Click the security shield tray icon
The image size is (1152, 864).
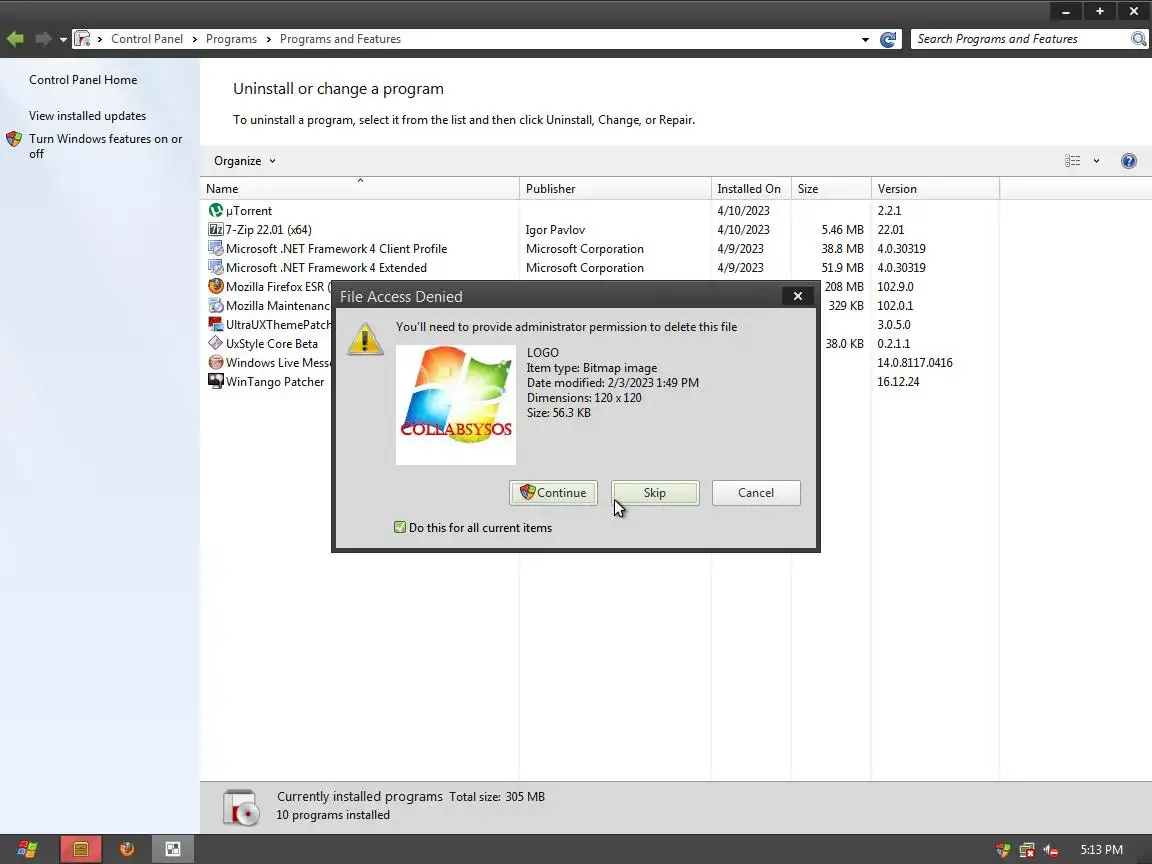[1003, 850]
